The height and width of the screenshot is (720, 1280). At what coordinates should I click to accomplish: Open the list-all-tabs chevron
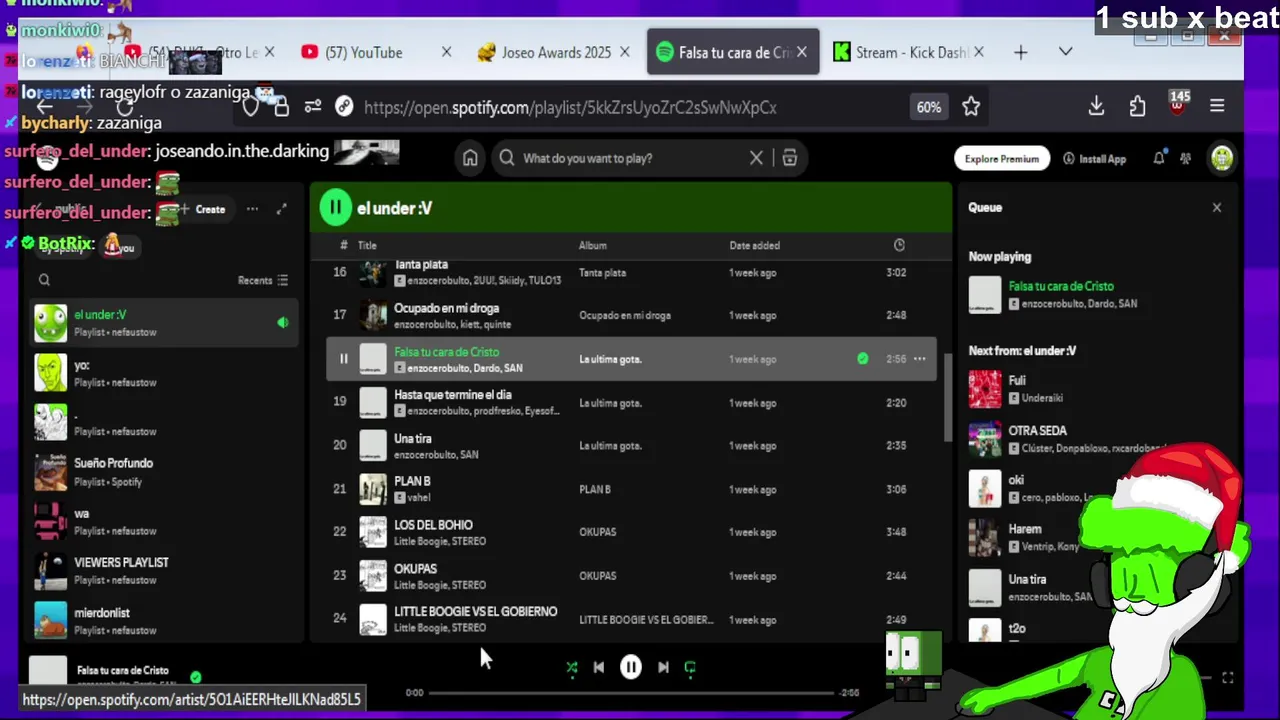pyautogui.click(x=1066, y=52)
